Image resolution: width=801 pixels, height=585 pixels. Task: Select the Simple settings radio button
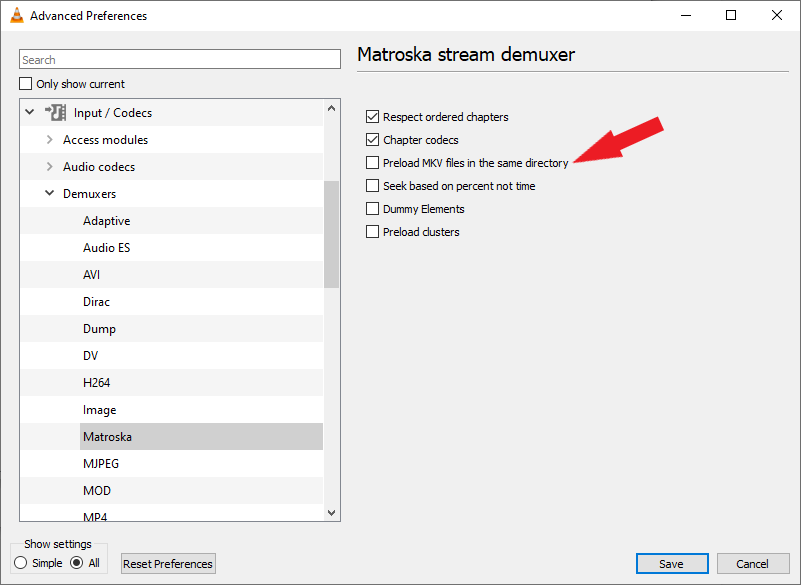click(20, 563)
